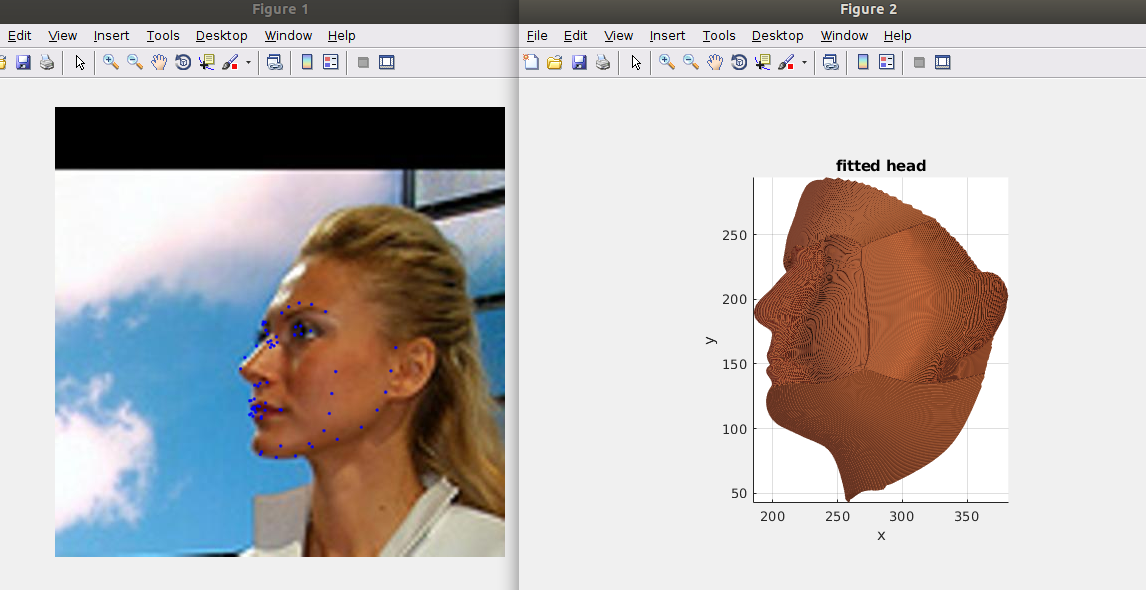Expand brush color dropdown arrow in Figure 2
The image size is (1146, 590).
[x=804, y=62]
